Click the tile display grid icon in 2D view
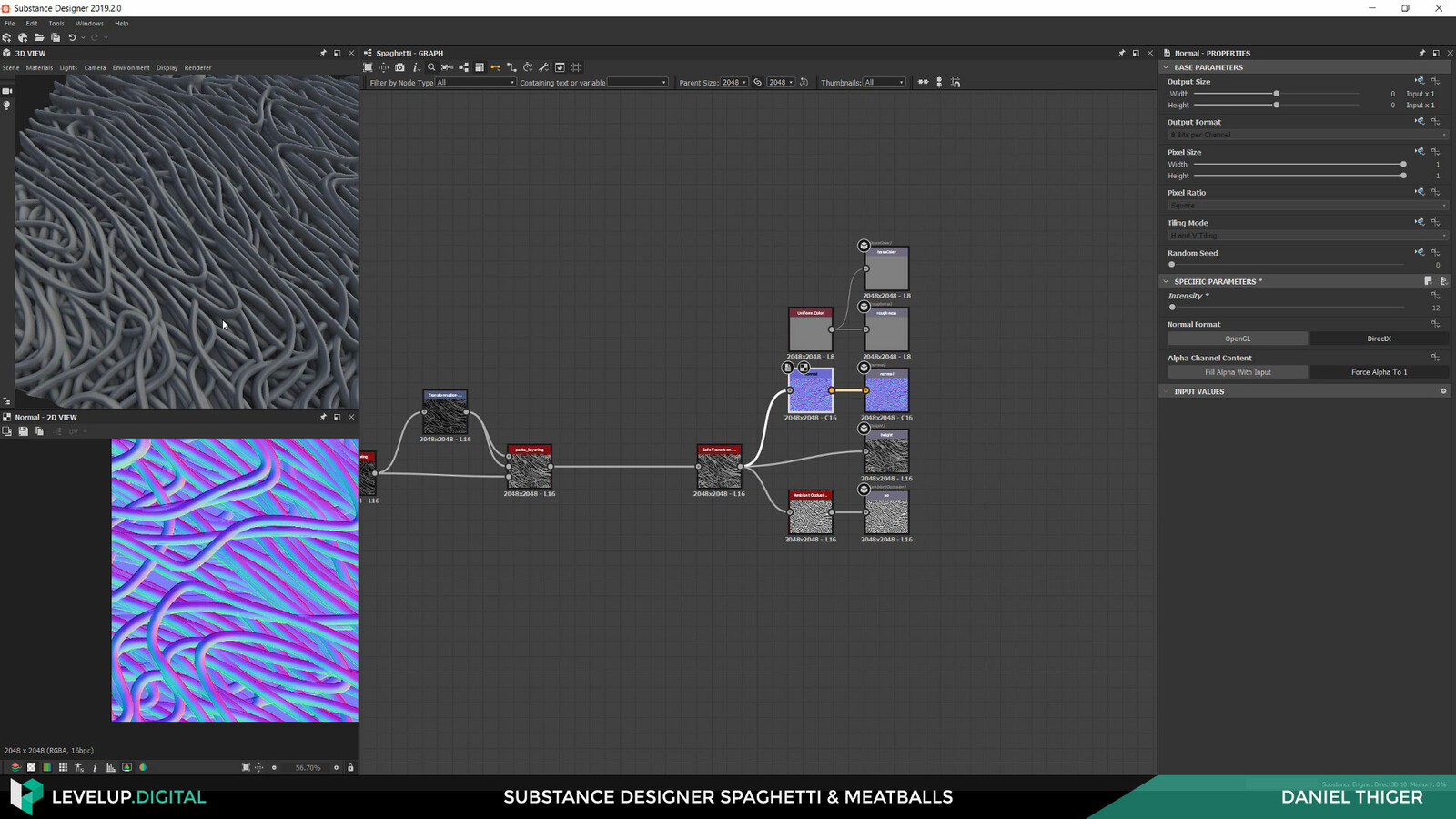Screen dimensions: 1456x819 tap(62, 767)
